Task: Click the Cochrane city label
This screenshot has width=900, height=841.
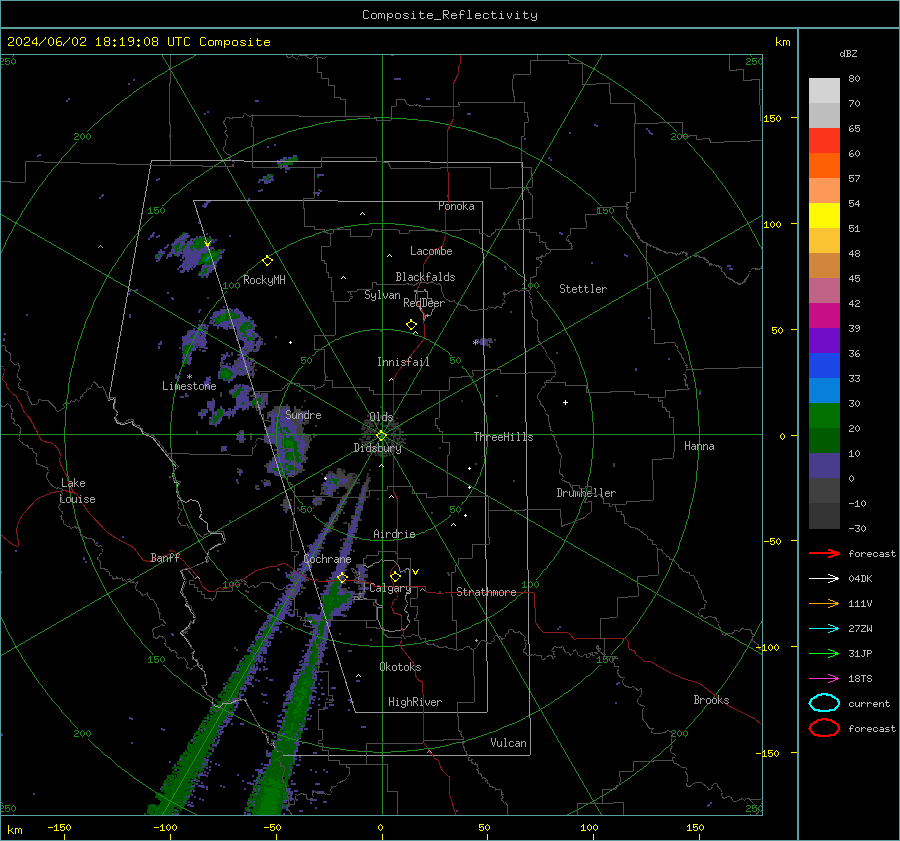Action: [327, 559]
